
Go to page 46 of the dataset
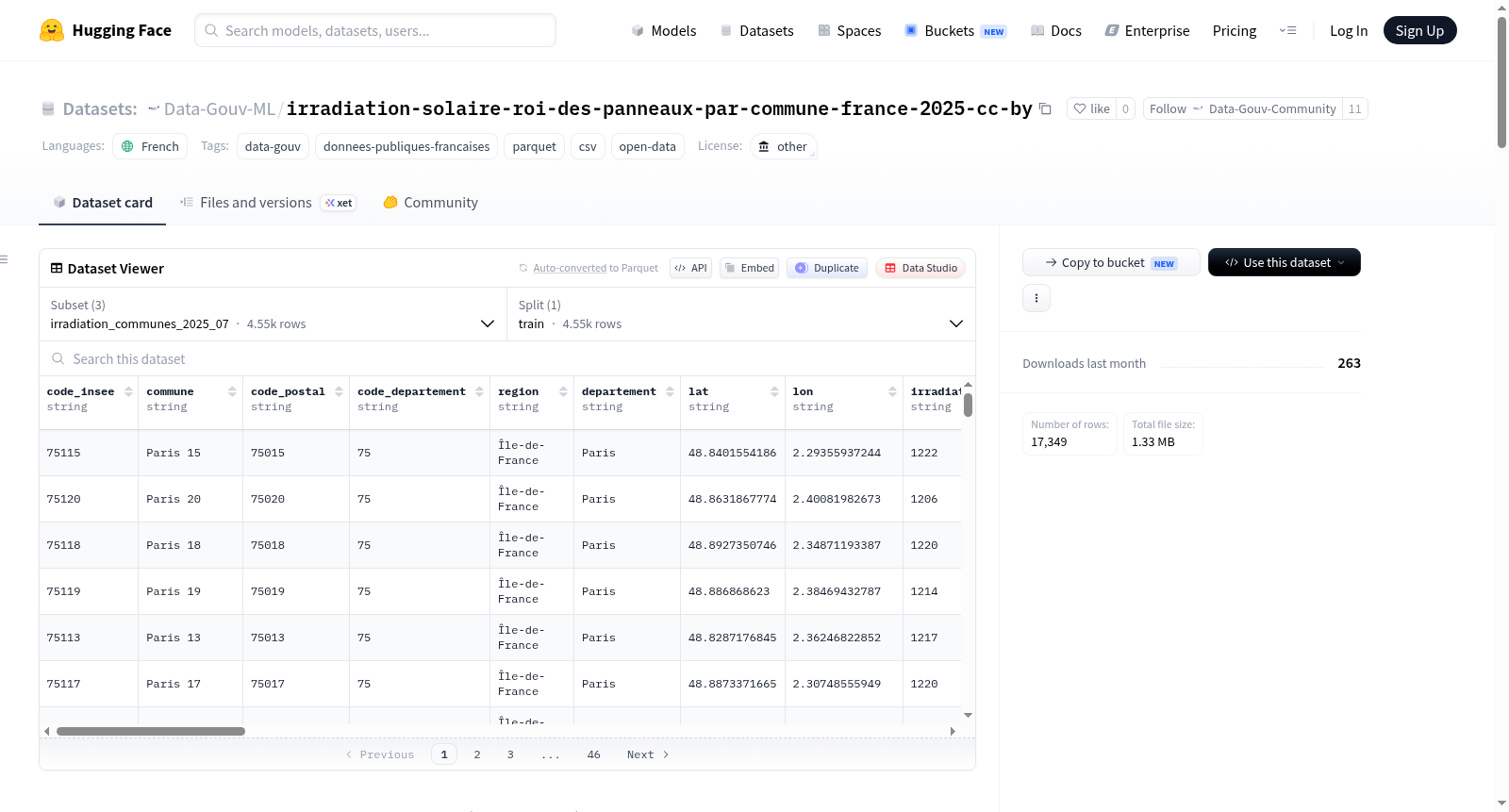point(593,754)
